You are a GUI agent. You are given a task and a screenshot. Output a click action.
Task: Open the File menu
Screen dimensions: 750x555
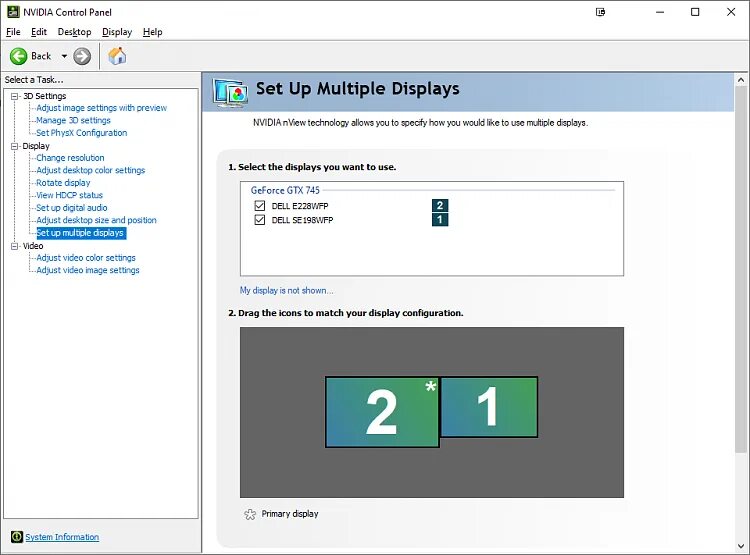13,32
